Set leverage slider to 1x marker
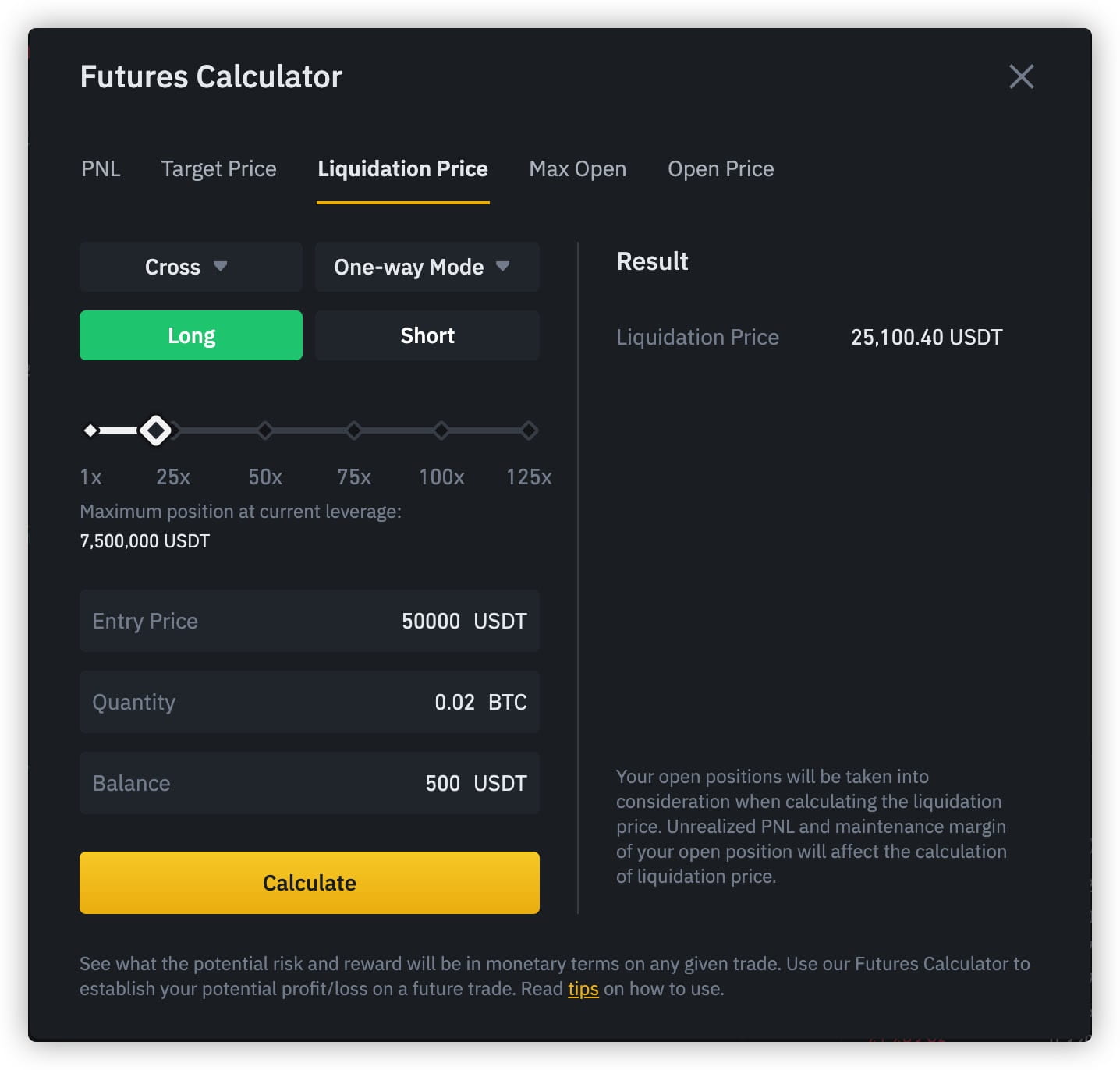 click(90, 430)
